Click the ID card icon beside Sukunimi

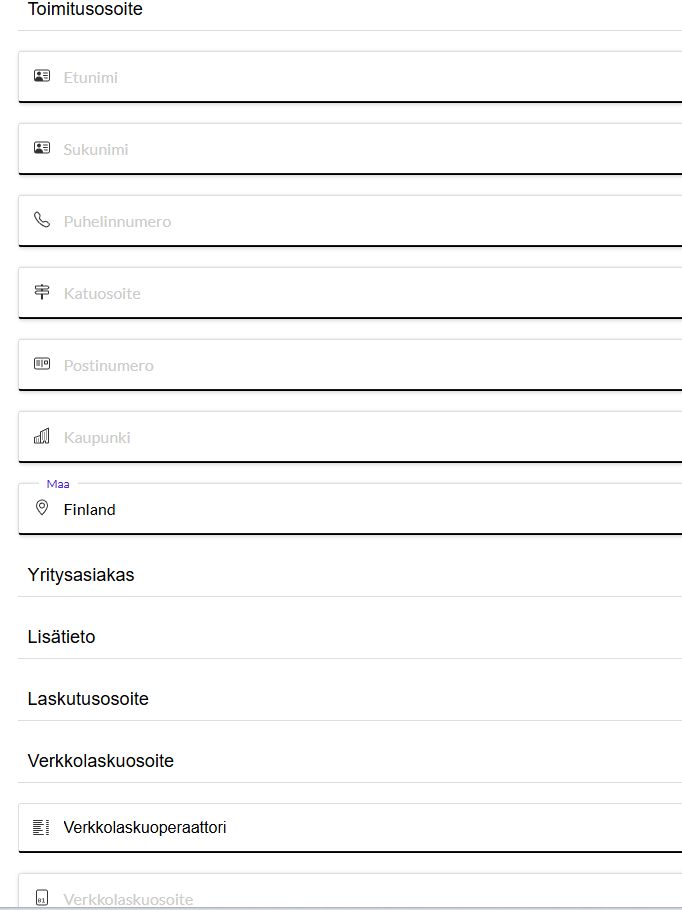(42, 148)
